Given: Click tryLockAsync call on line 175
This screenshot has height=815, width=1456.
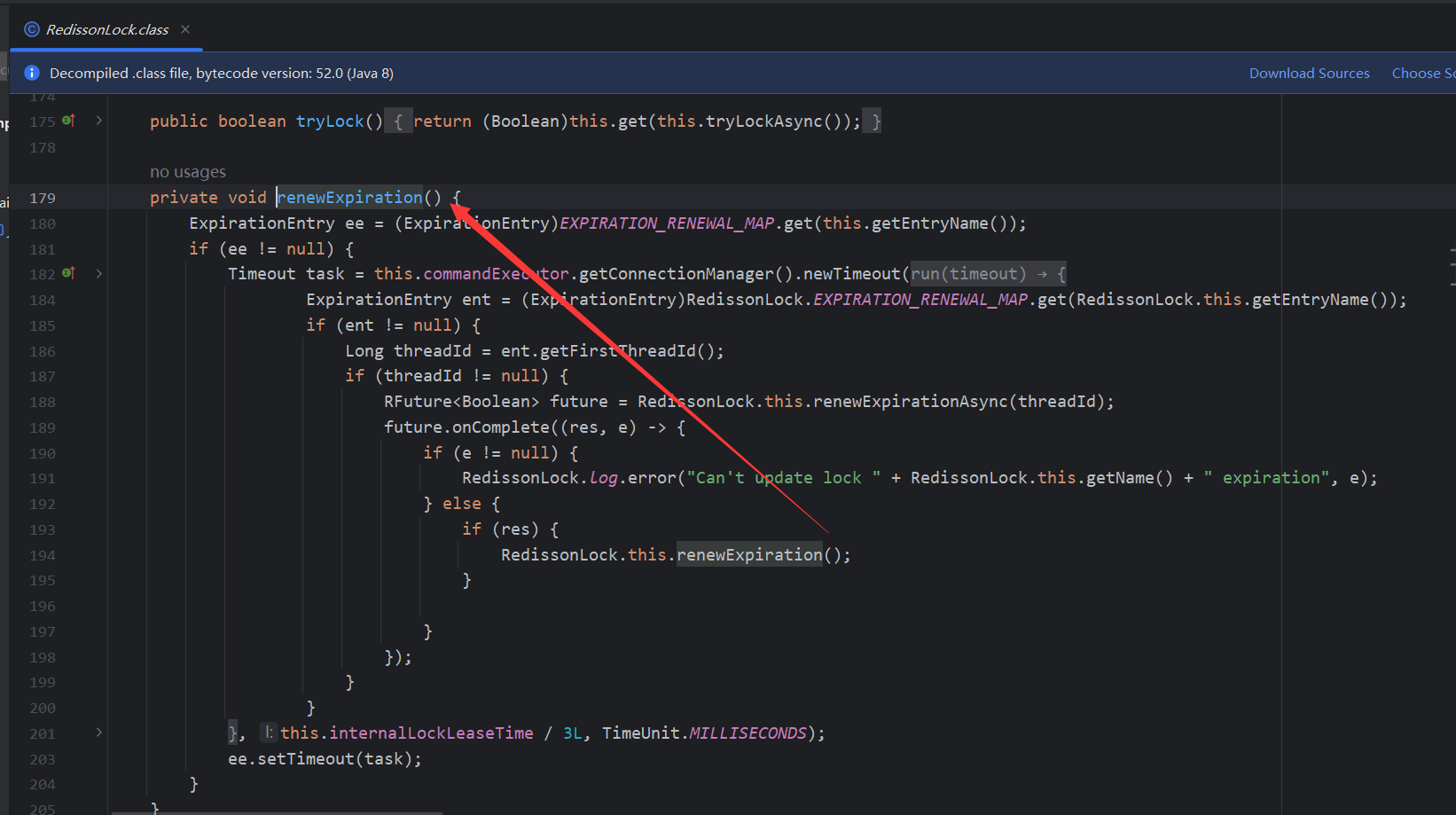Looking at the screenshot, I should tap(764, 121).
